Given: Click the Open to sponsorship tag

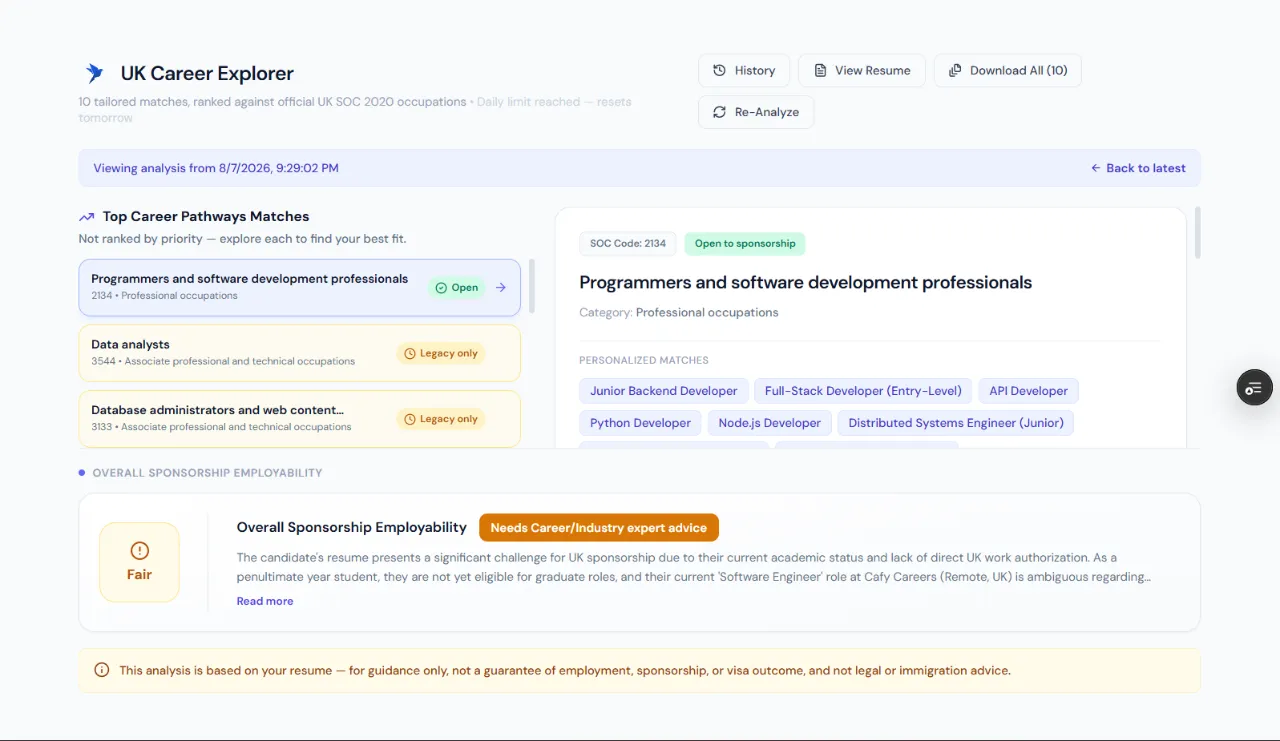Looking at the screenshot, I should (x=745, y=244).
